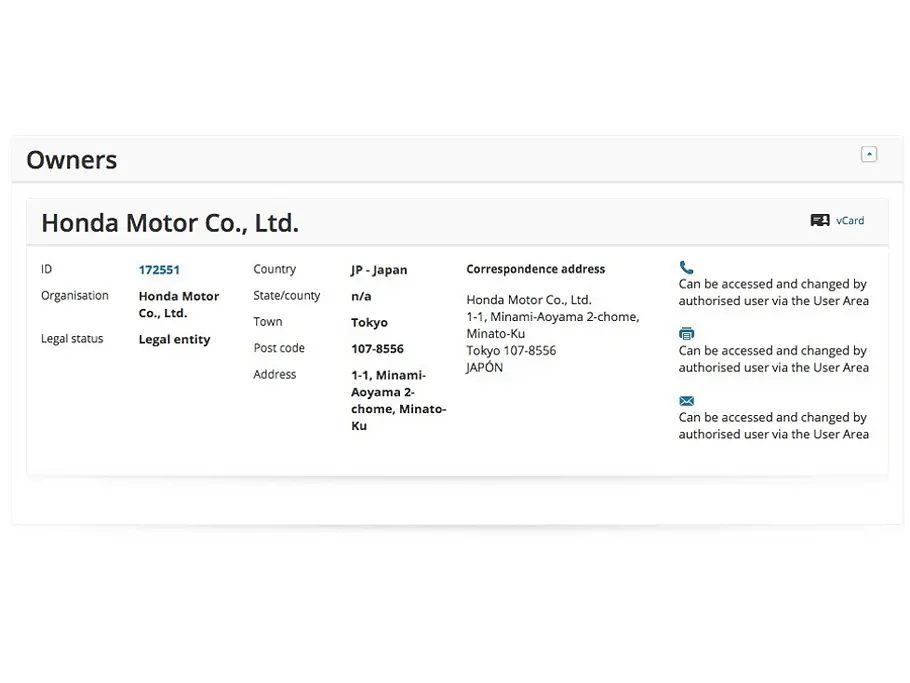Select the 'Country' field label

275,269
